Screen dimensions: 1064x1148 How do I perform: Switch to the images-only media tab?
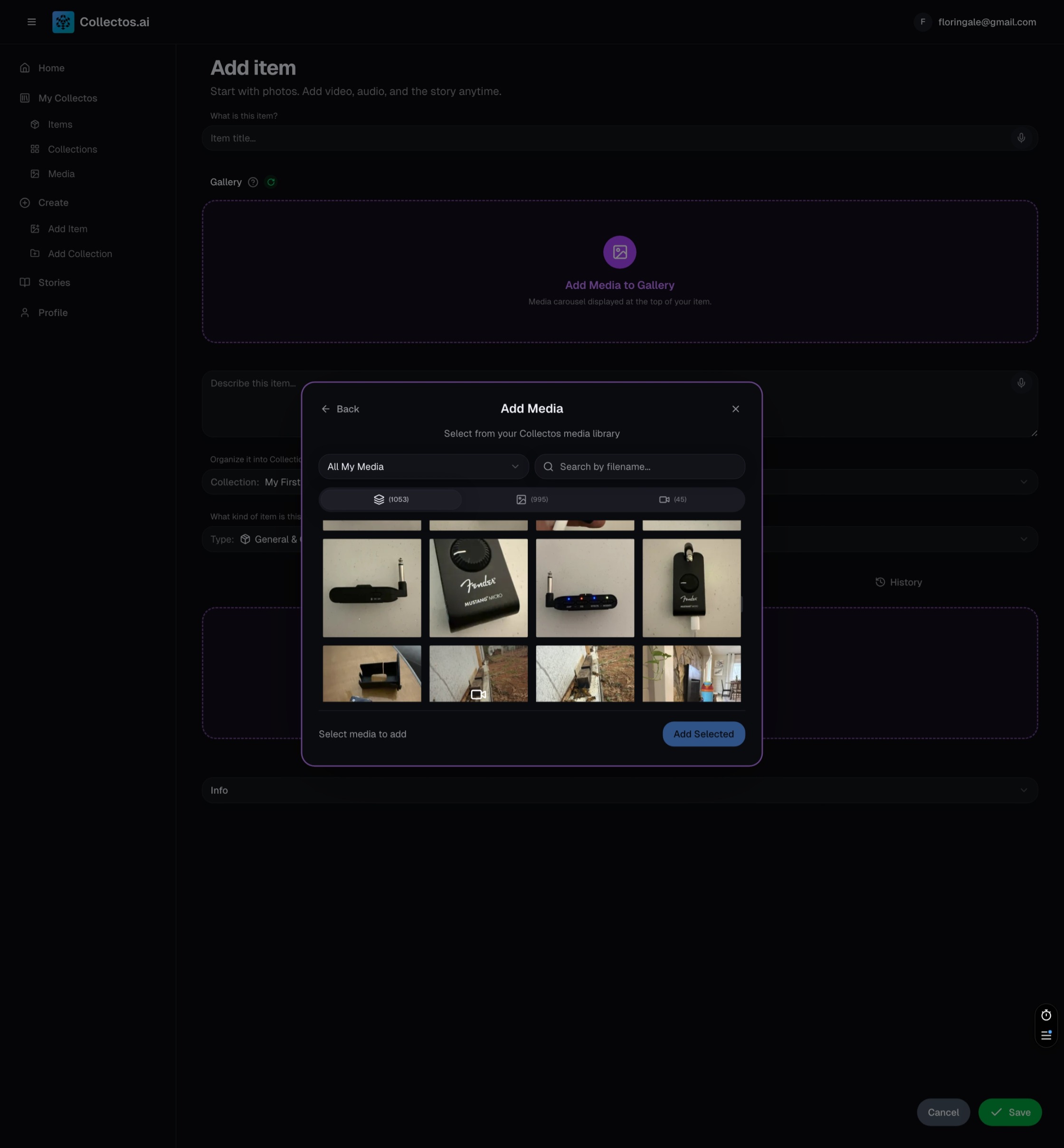532,499
